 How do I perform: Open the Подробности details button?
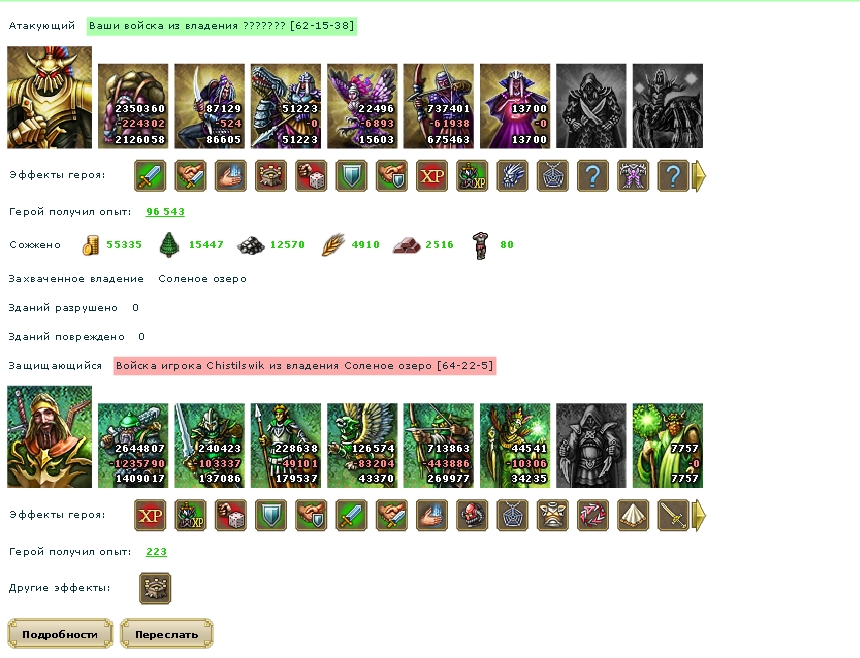pos(60,634)
